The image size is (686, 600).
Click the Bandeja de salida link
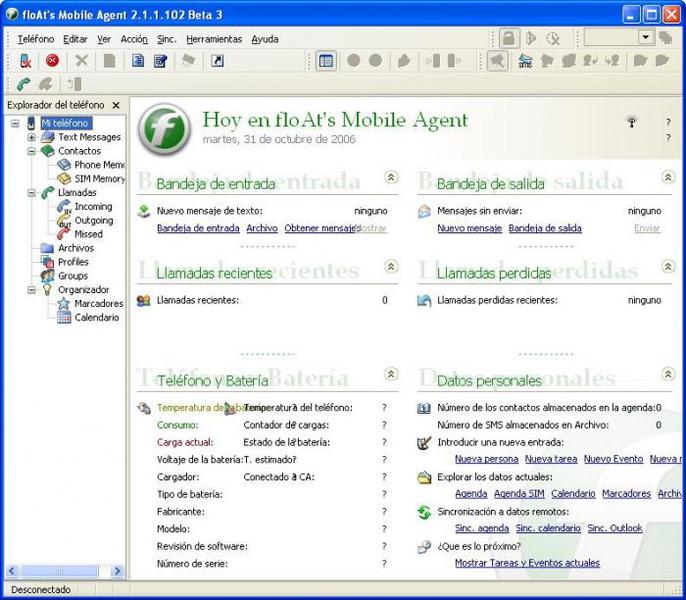545,228
